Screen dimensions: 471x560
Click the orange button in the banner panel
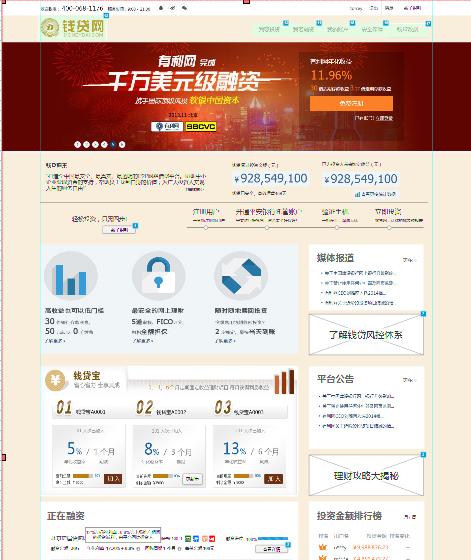pos(351,103)
